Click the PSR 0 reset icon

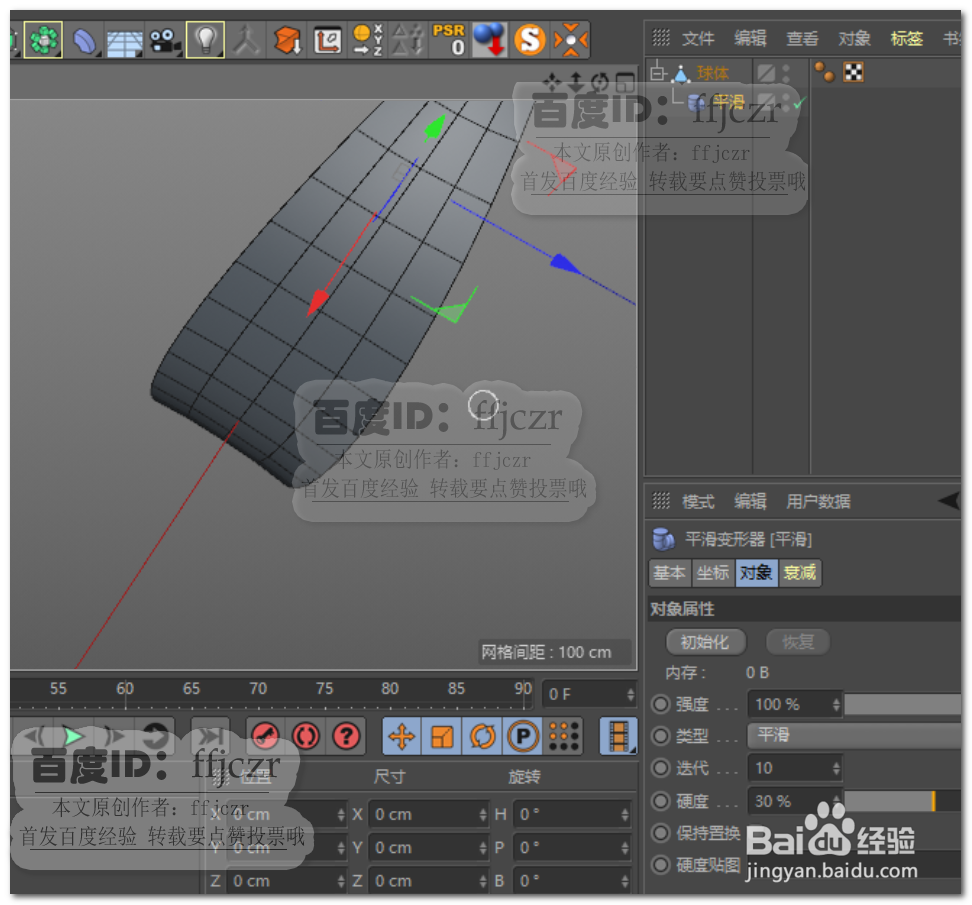(449, 40)
